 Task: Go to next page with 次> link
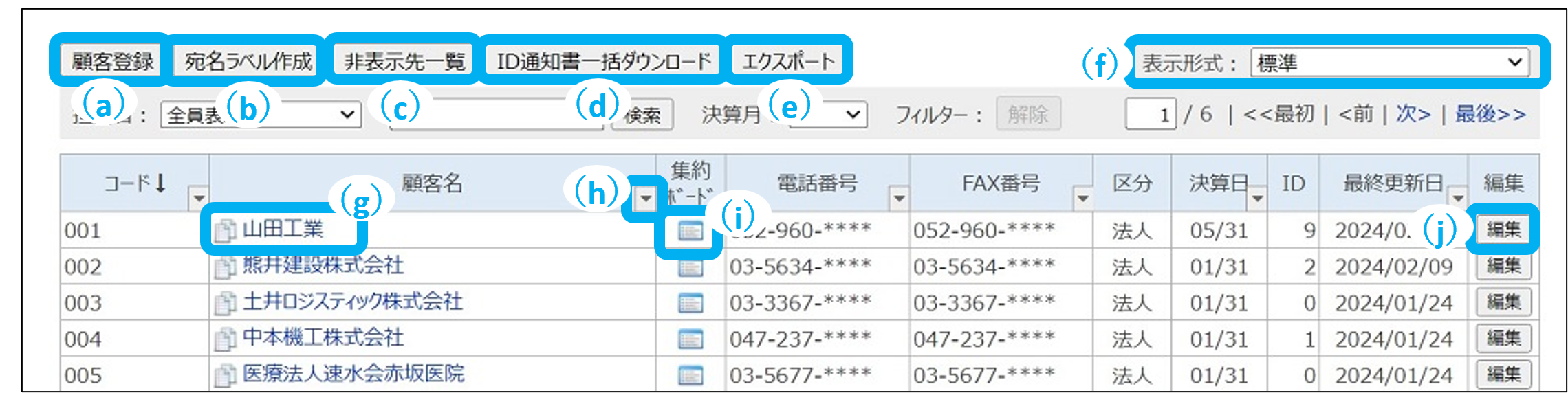click(1413, 114)
